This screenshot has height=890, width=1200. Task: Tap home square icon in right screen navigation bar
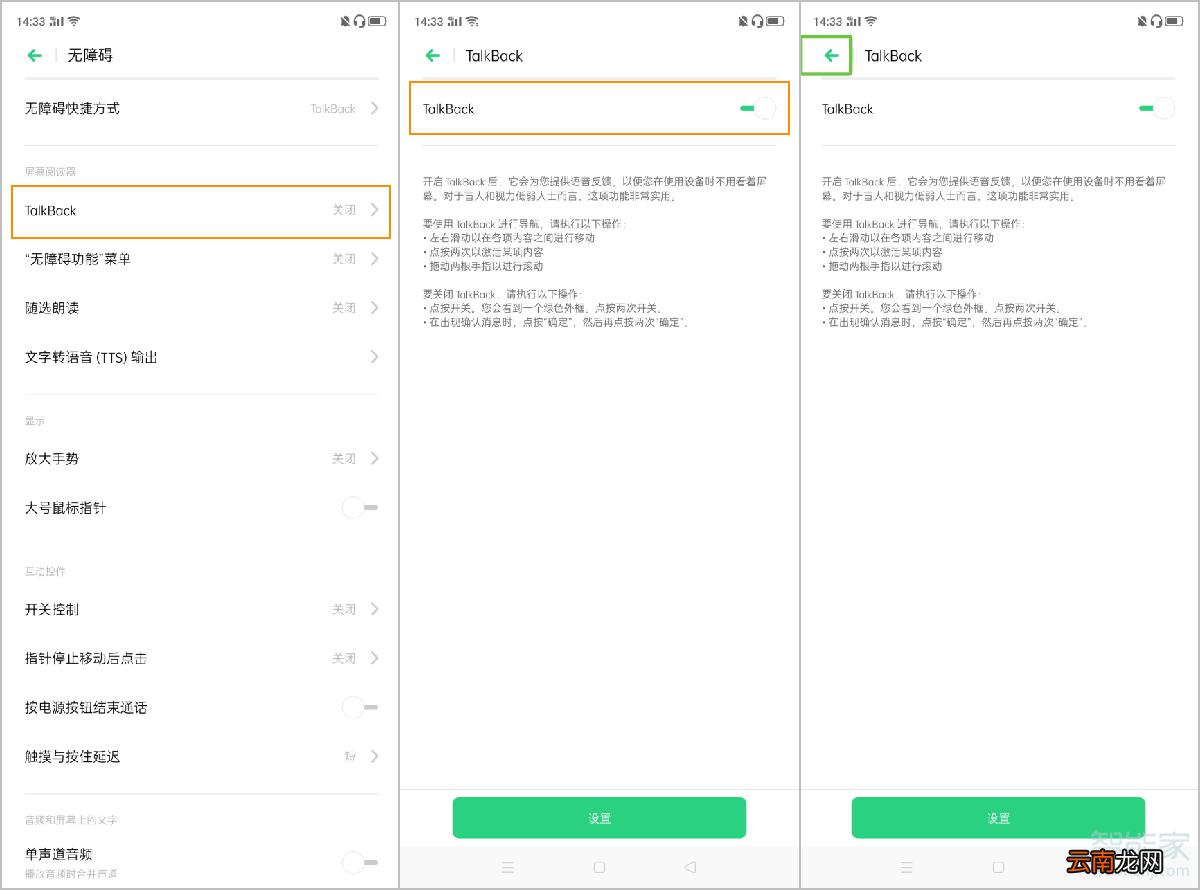tap(998, 867)
